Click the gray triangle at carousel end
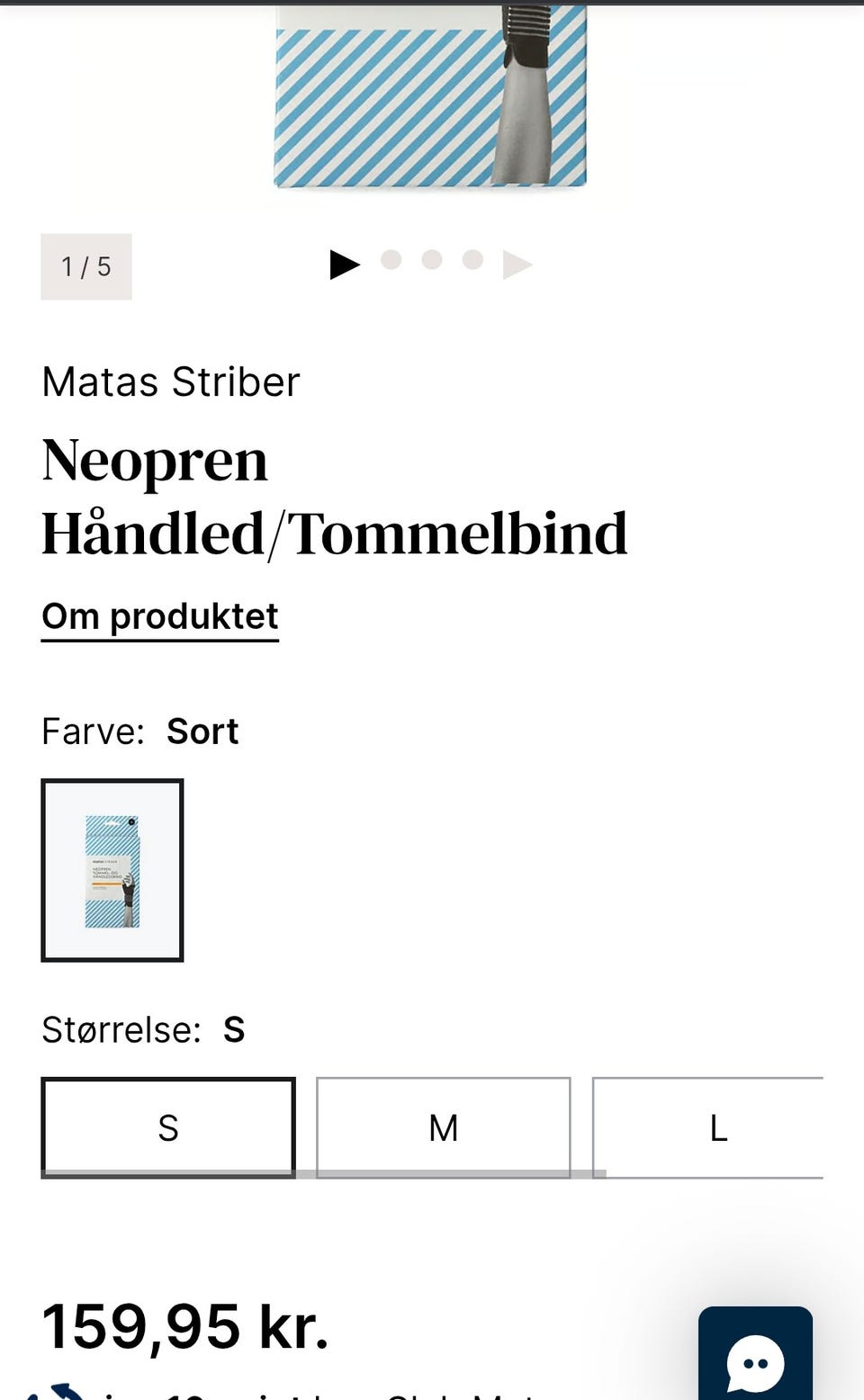 pos(517,265)
